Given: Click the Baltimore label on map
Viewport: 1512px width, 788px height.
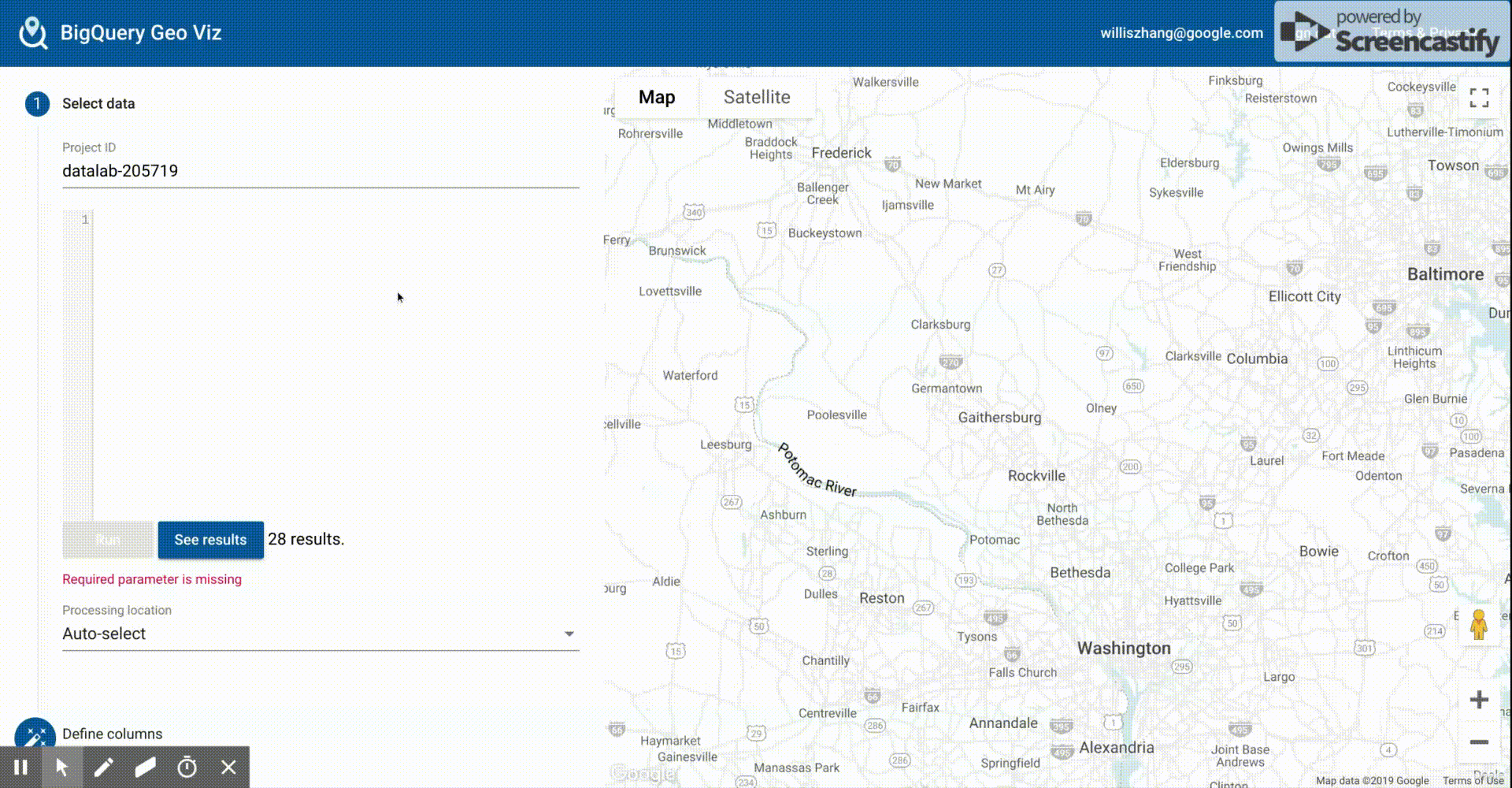Looking at the screenshot, I should (1445, 274).
